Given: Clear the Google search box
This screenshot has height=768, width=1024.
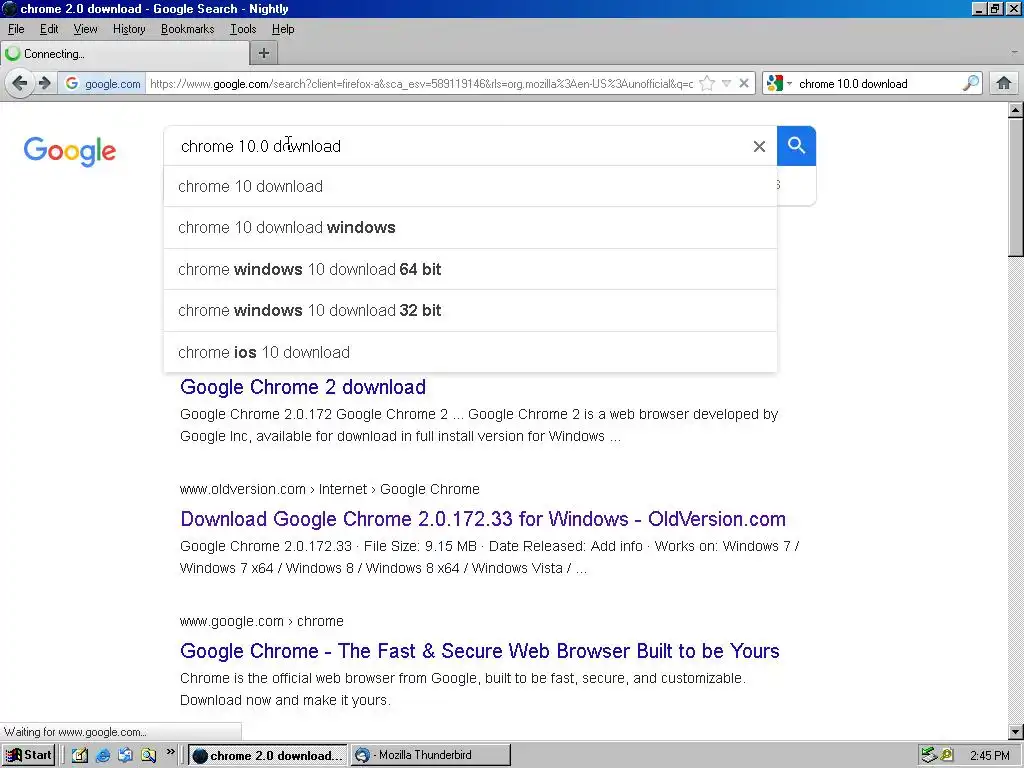Looking at the screenshot, I should coord(759,146).
